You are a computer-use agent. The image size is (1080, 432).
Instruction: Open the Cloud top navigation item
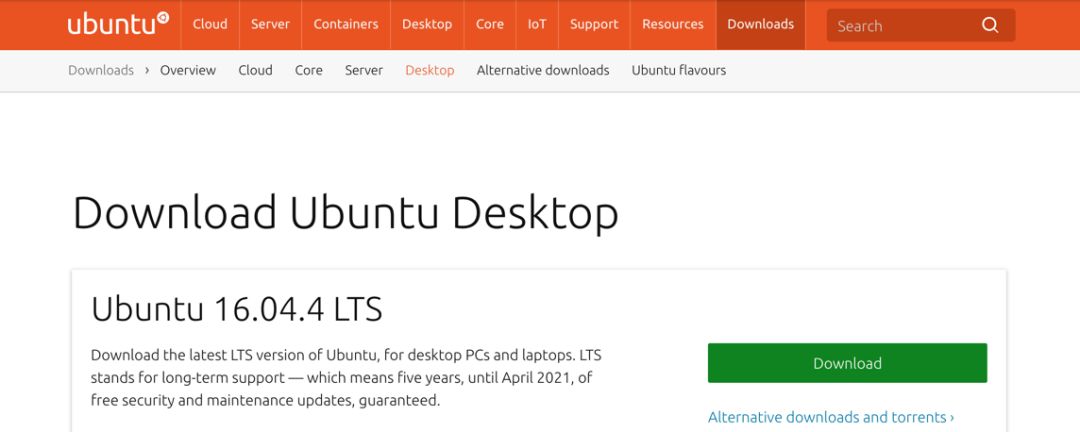210,24
